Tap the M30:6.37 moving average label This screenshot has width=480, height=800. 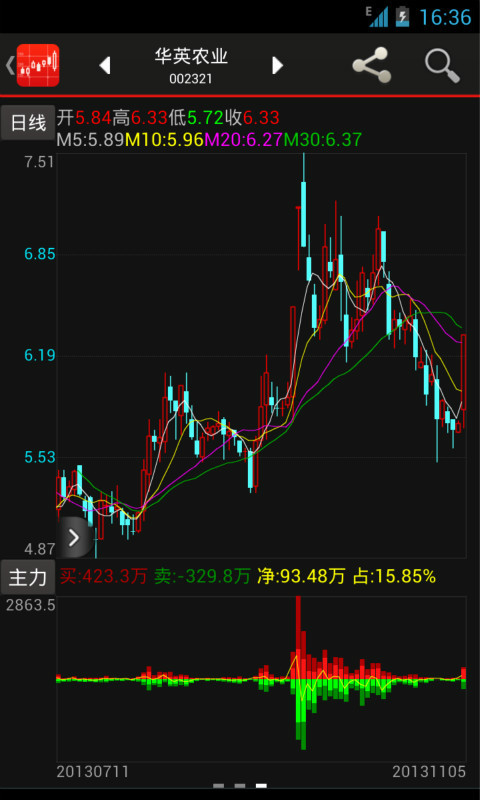(x=323, y=139)
